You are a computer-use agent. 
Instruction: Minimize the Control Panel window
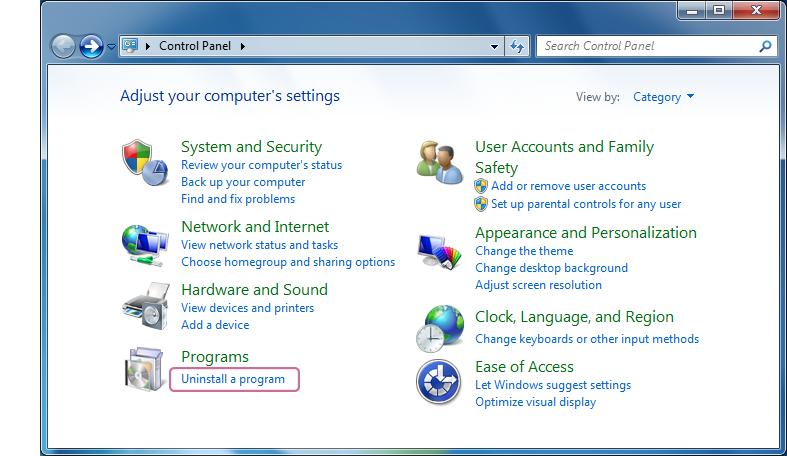click(x=692, y=10)
